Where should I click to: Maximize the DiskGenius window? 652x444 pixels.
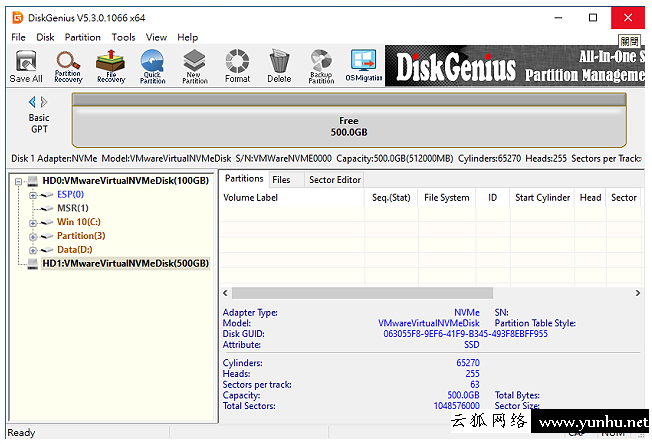tap(593, 18)
